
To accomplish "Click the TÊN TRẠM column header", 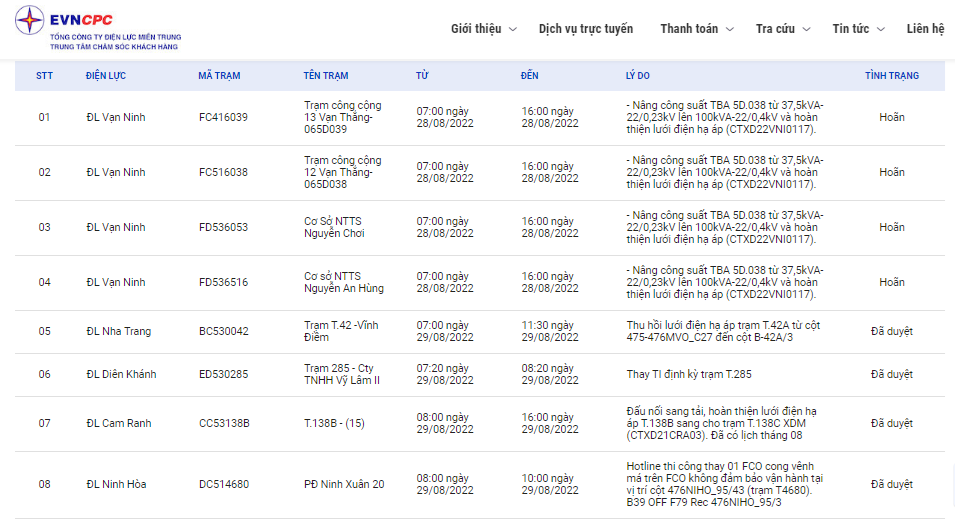I will point(325,76).
